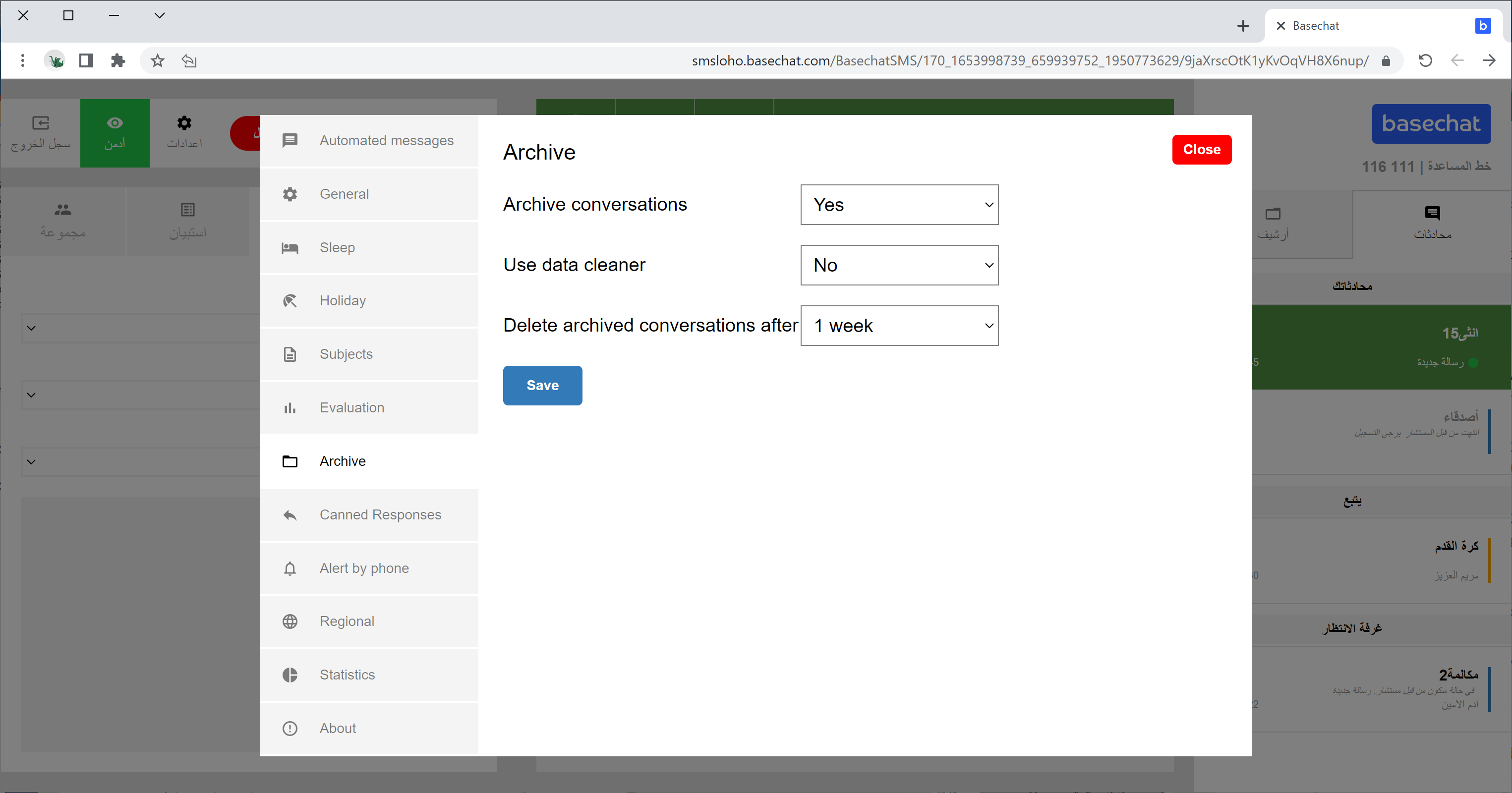1512x793 pixels.
Task: Click the browser address bar URL
Action: point(1030,60)
